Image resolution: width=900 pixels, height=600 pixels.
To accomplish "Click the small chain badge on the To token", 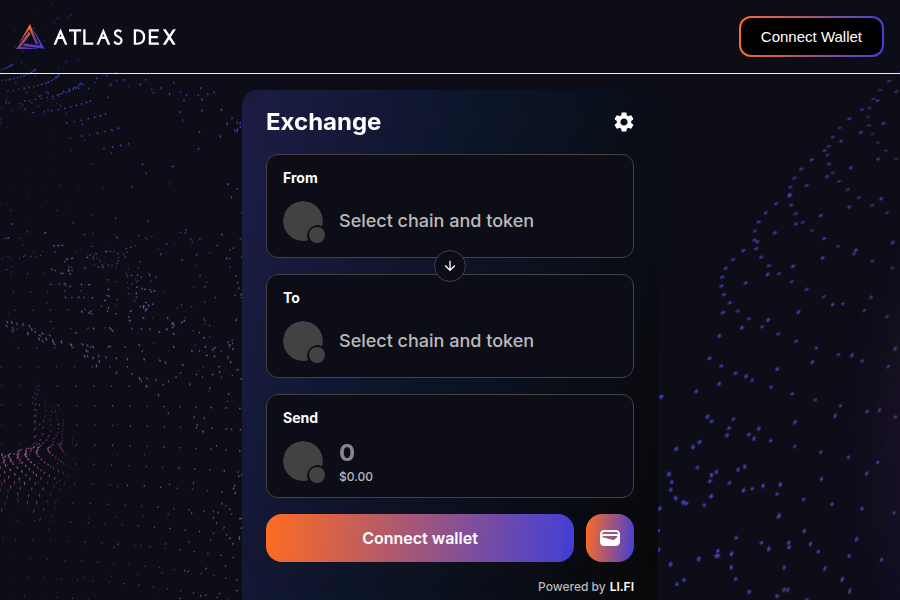I will pos(317,354).
